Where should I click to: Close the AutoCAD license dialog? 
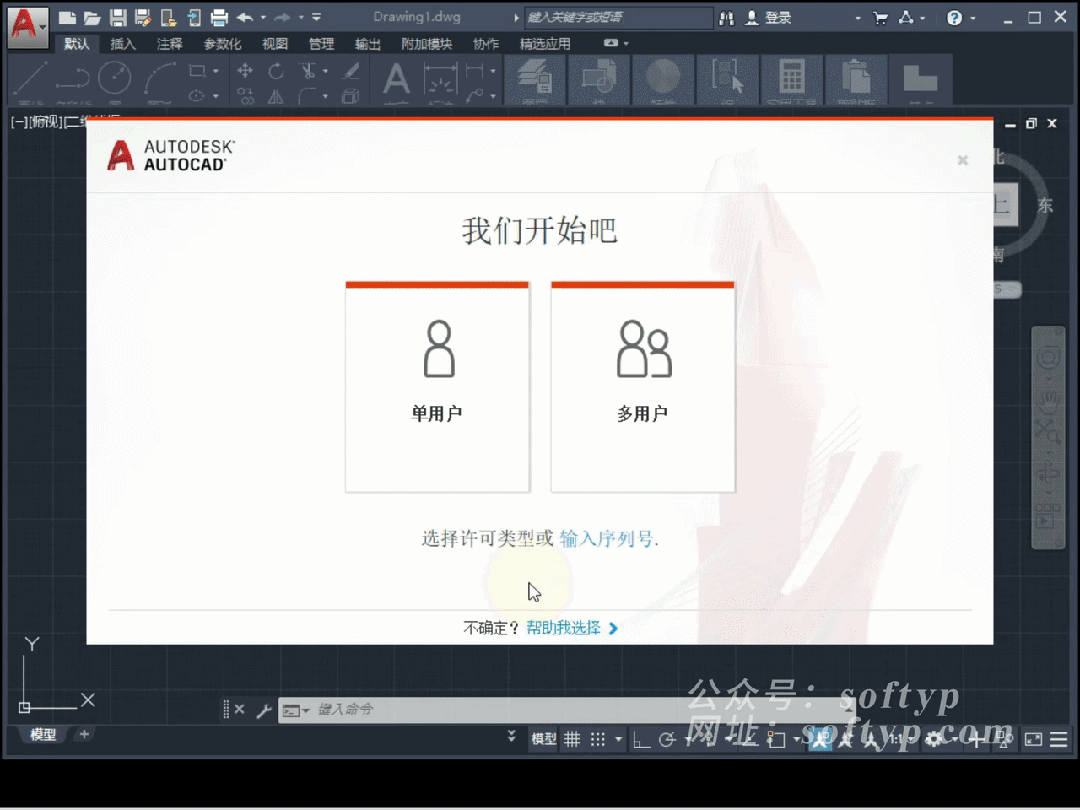pos(963,160)
